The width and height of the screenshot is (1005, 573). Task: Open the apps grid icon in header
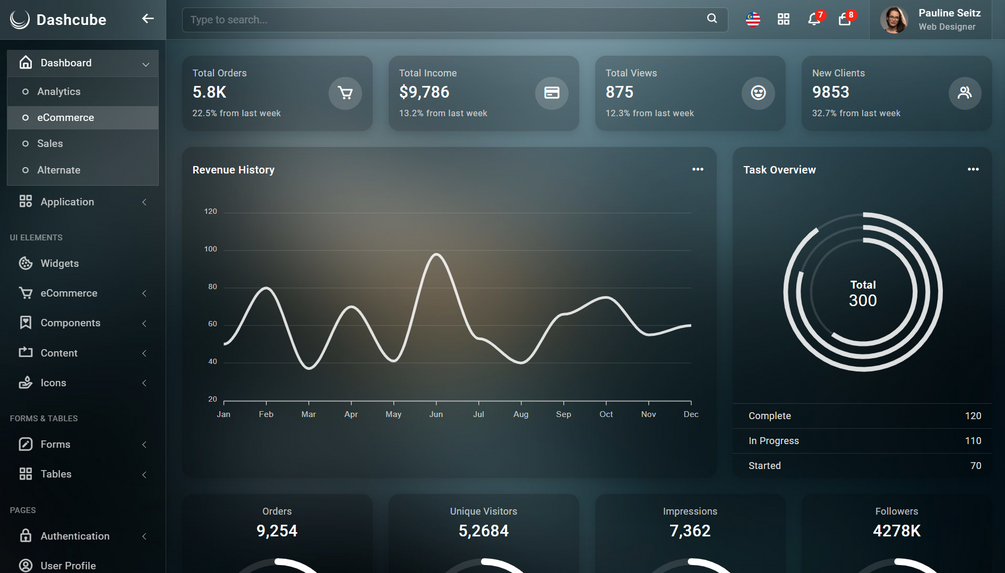tap(783, 19)
